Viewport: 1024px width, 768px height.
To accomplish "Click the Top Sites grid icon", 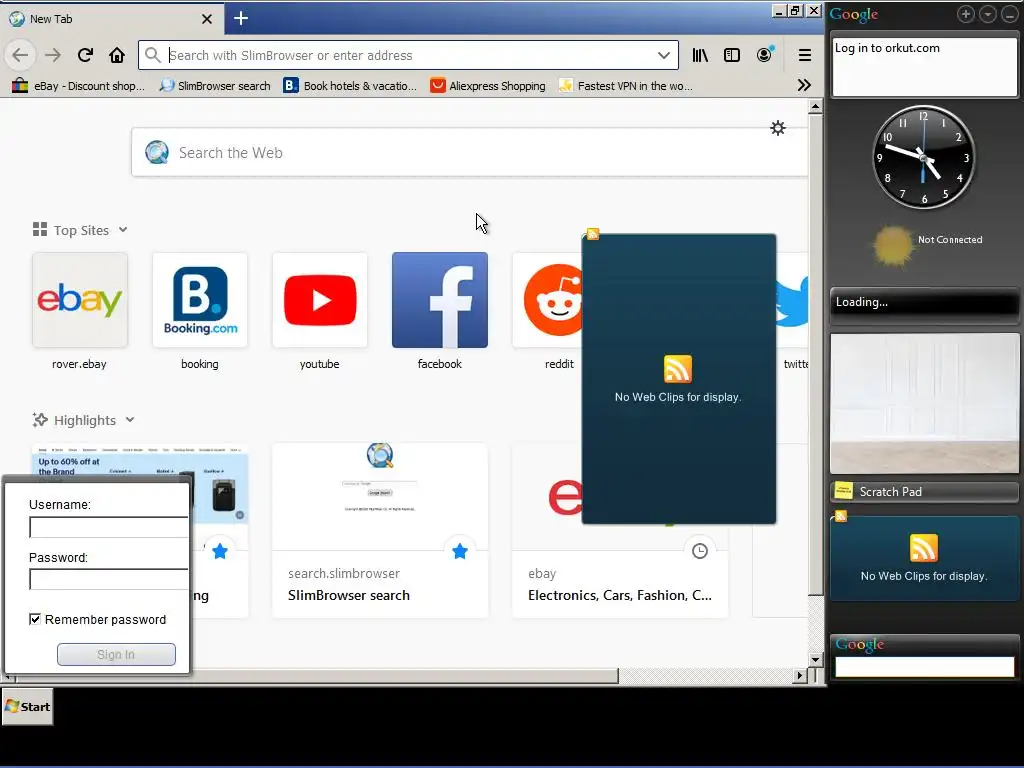I will 40,229.
